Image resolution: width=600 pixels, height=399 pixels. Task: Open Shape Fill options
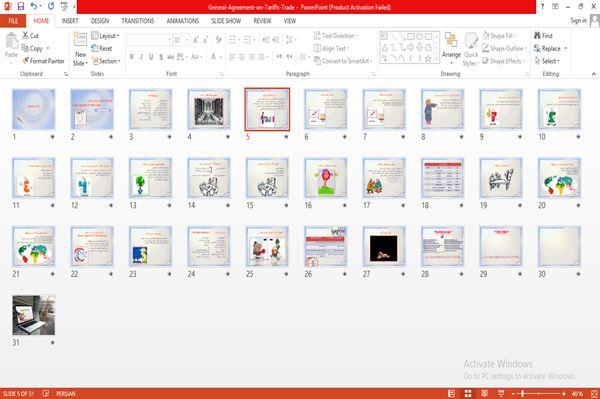[499, 36]
